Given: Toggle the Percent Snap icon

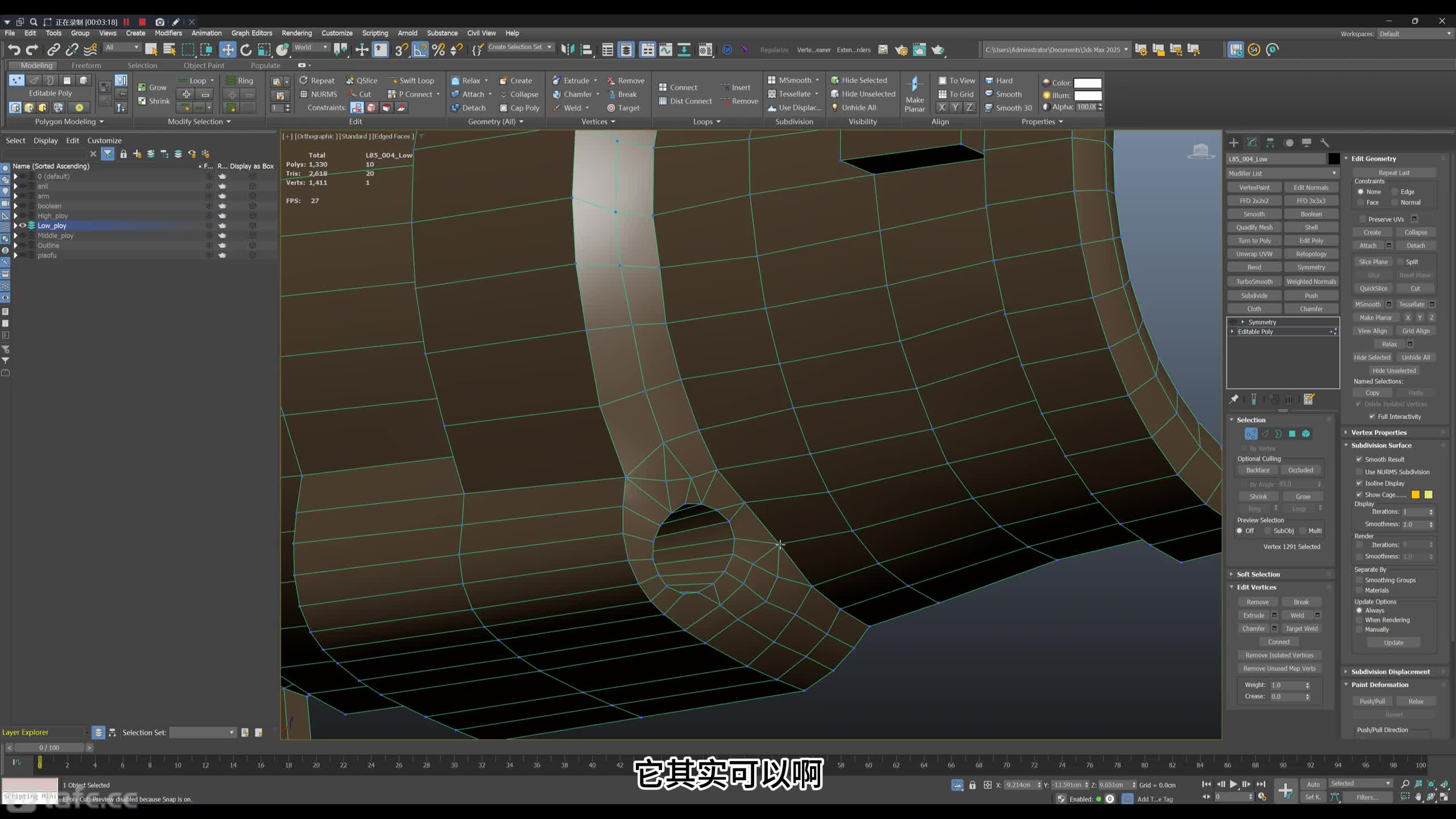Looking at the screenshot, I should tap(439, 50).
